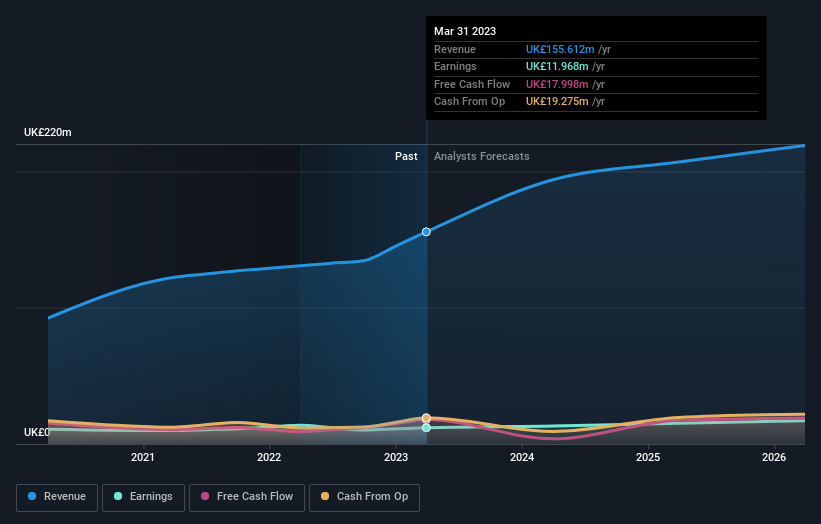The width and height of the screenshot is (821, 524).
Task: Toggle the Revenue legend series
Action: [57, 497]
